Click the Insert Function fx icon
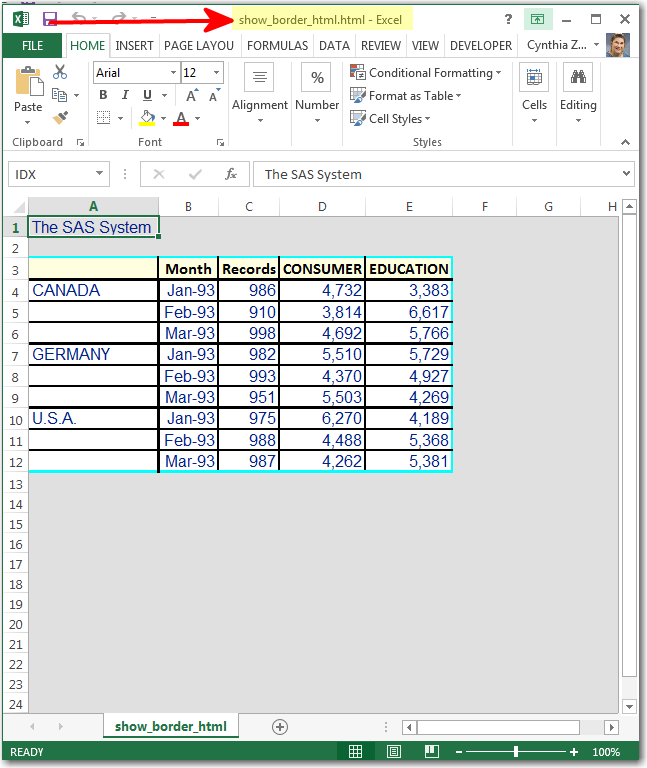This screenshot has height=768, width=647. point(230,174)
